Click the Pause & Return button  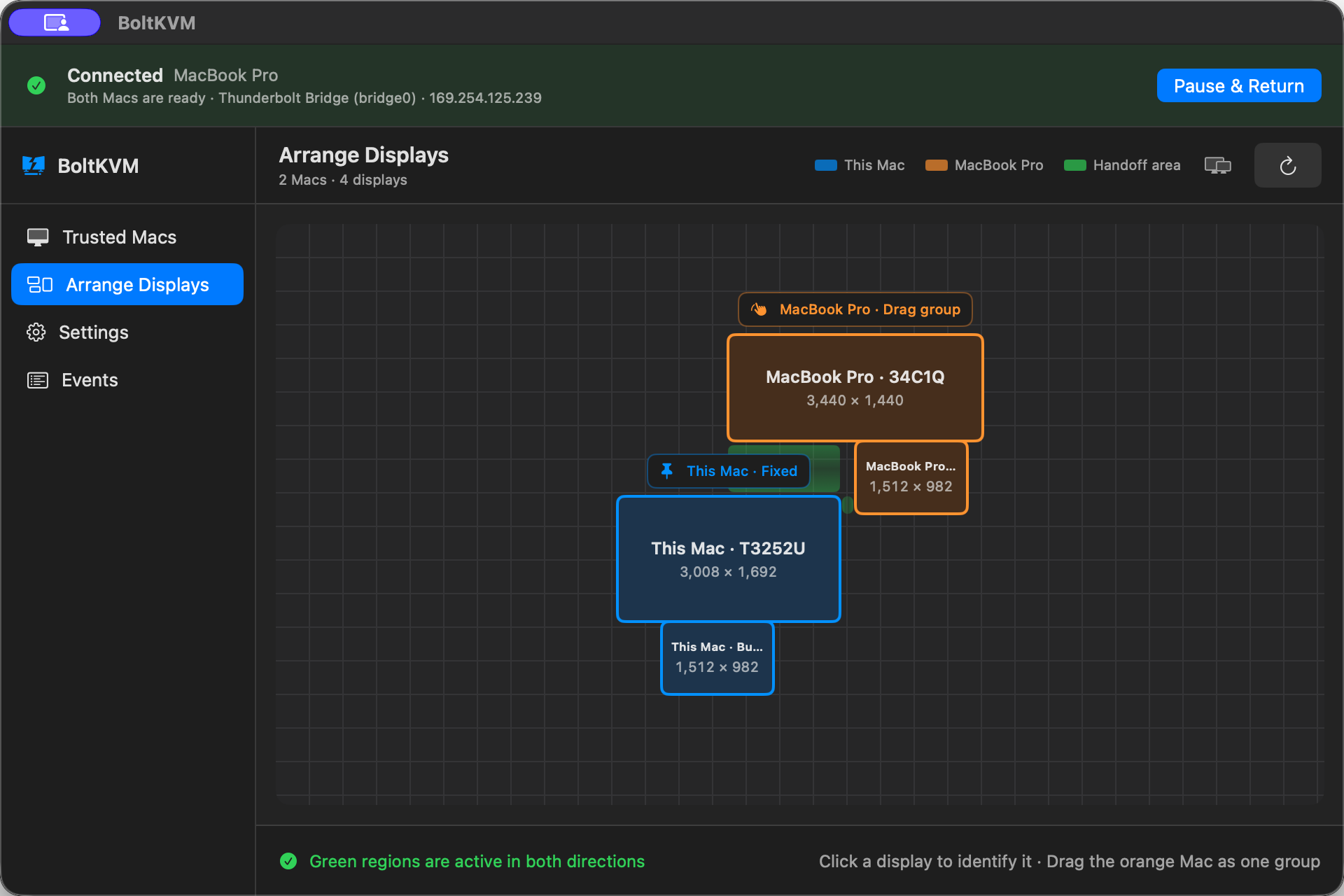(x=1238, y=85)
